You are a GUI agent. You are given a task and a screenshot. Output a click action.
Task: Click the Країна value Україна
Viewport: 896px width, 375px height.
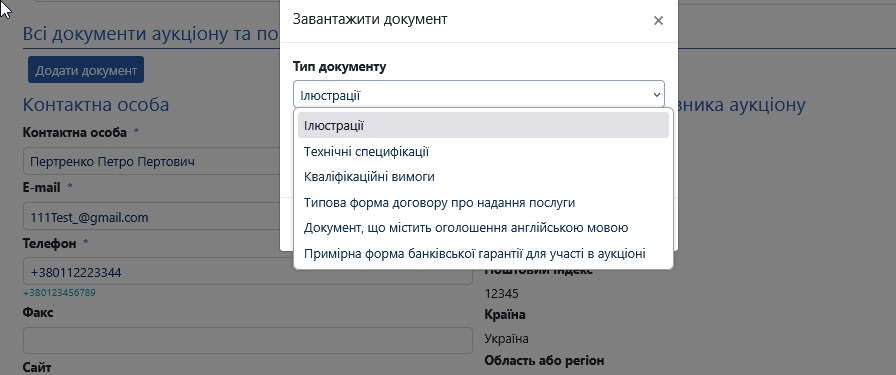pos(506,338)
